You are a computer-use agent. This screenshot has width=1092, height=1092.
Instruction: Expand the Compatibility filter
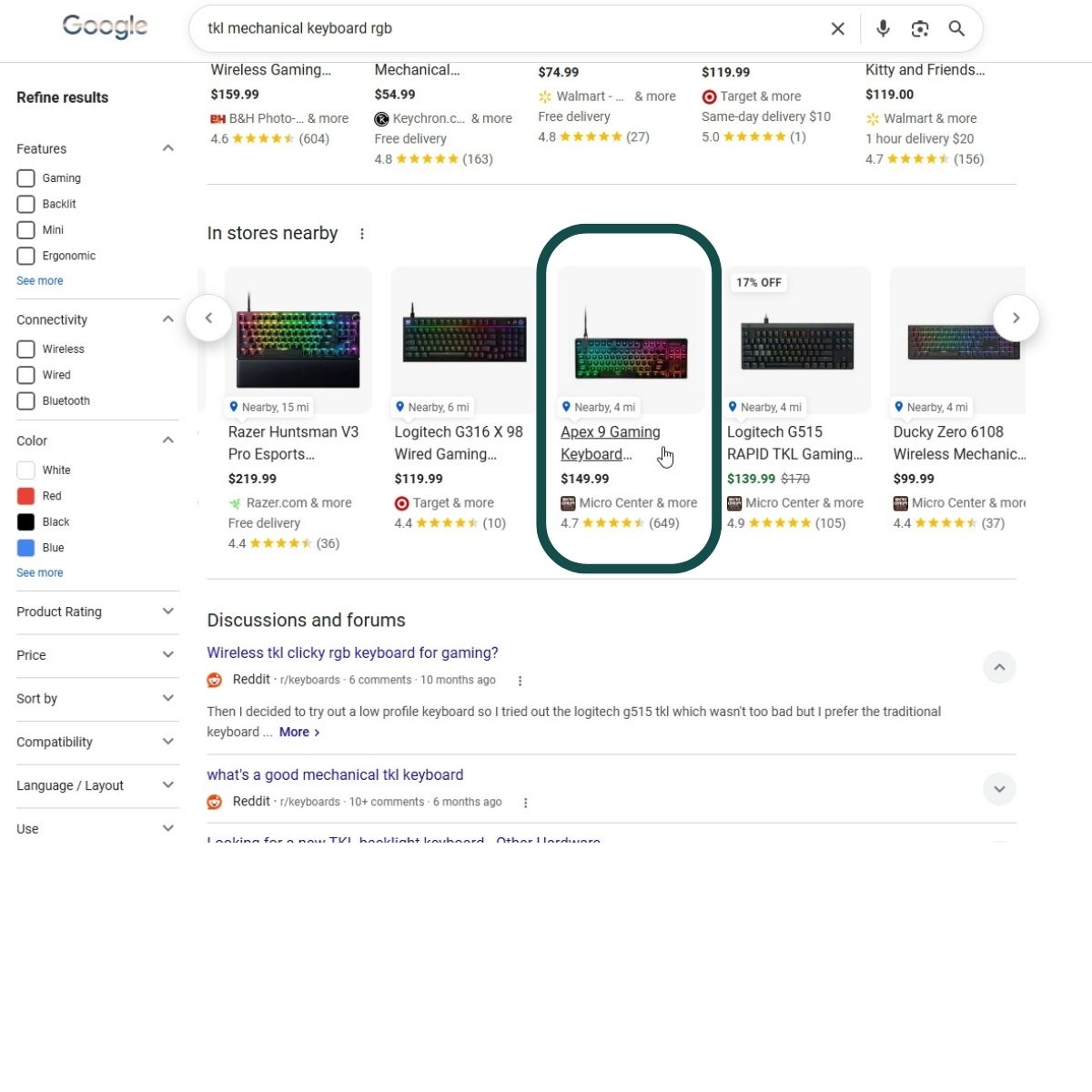point(167,742)
